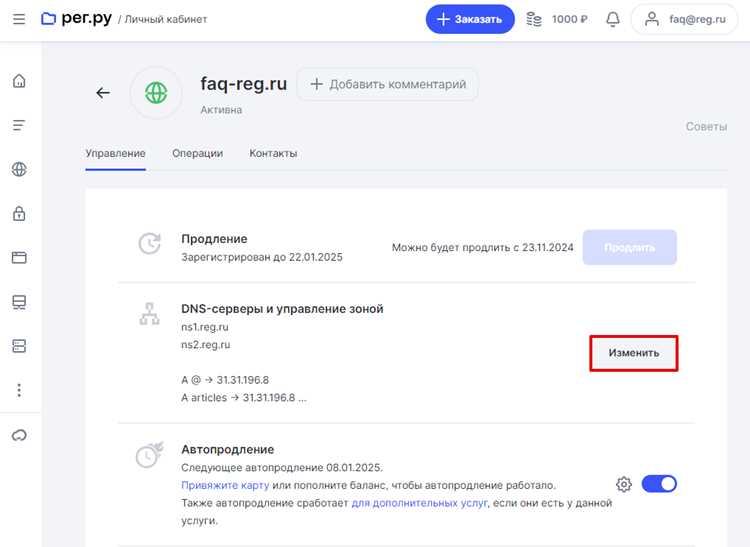
Task: Click the Продлить button
Action: pyautogui.click(x=629, y=247)
